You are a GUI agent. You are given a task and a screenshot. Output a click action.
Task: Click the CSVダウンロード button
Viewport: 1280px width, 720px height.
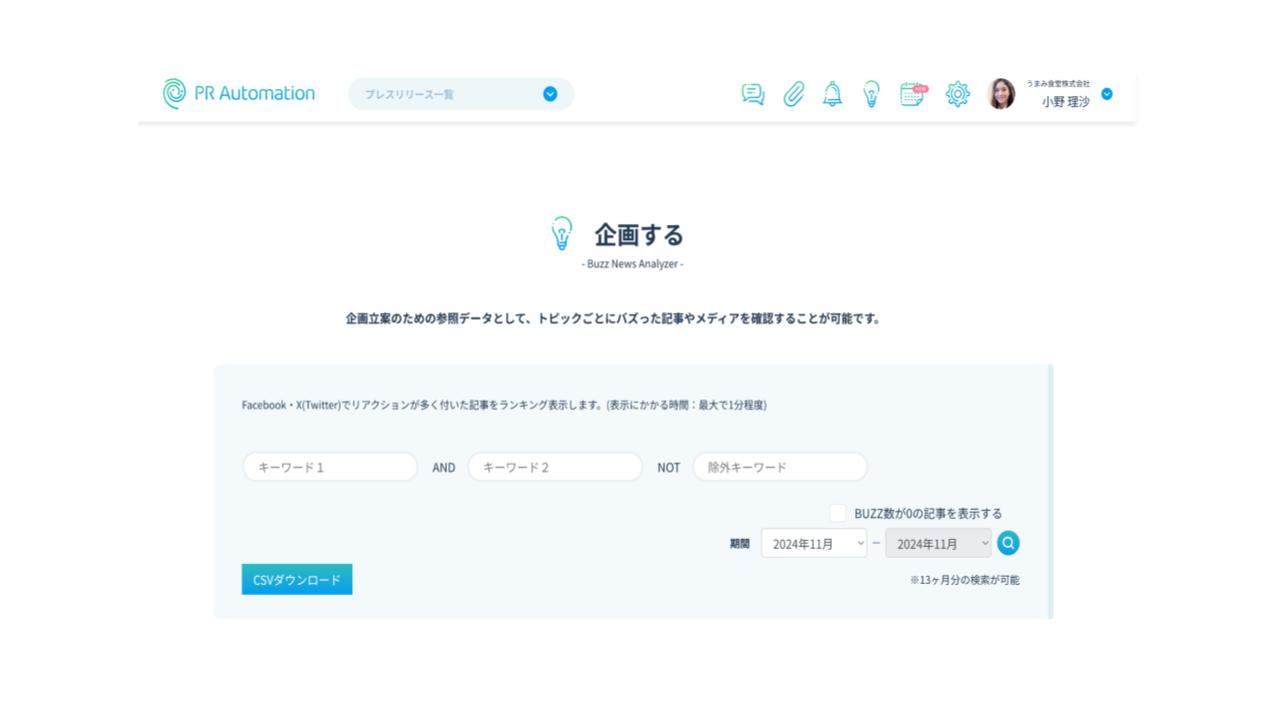pos(297,579)
